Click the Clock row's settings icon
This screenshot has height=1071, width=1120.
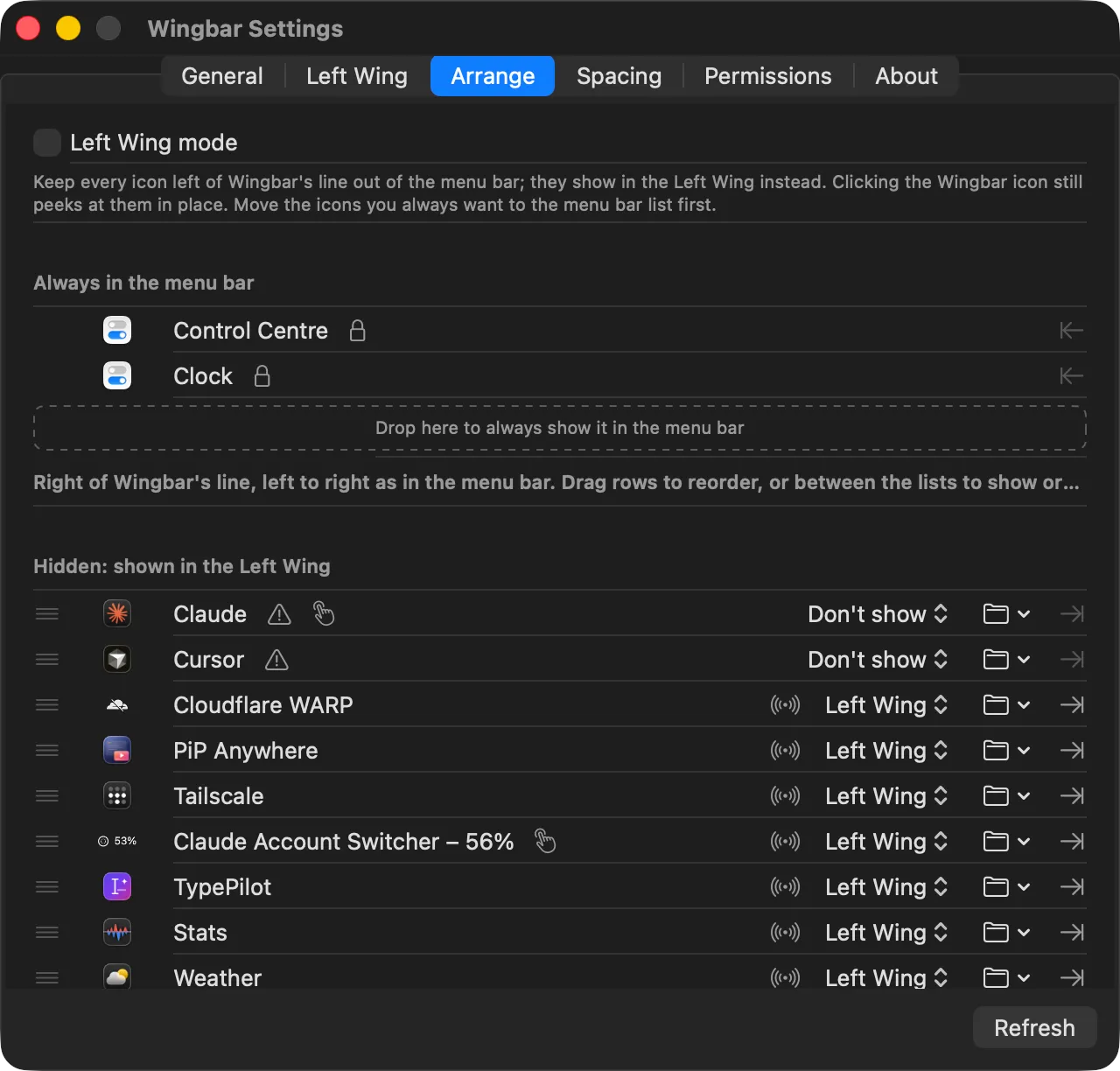117,375
